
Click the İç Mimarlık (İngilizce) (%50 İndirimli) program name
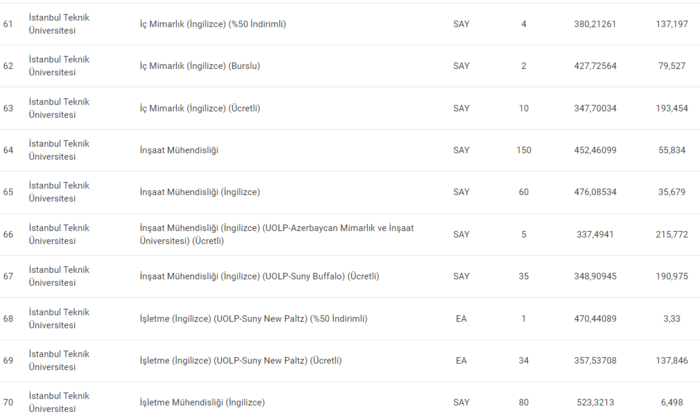click(x=212, y=24)
